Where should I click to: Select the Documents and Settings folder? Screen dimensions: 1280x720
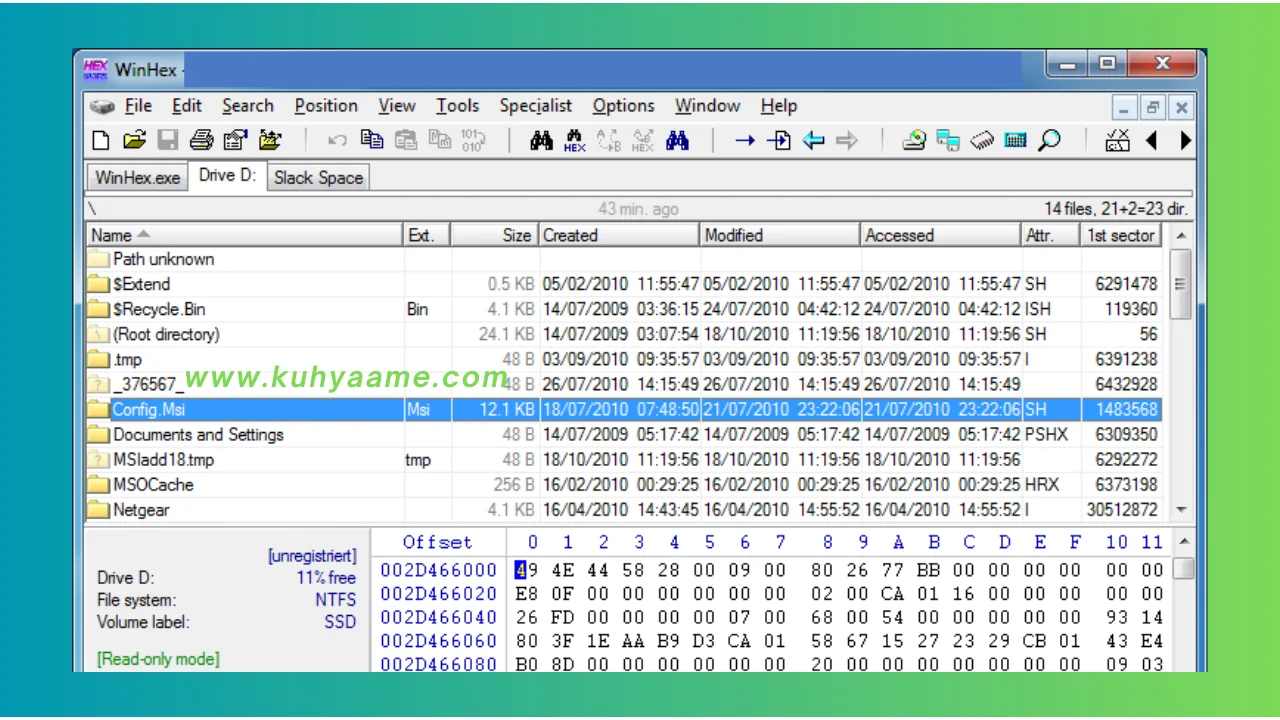[624, 434]
